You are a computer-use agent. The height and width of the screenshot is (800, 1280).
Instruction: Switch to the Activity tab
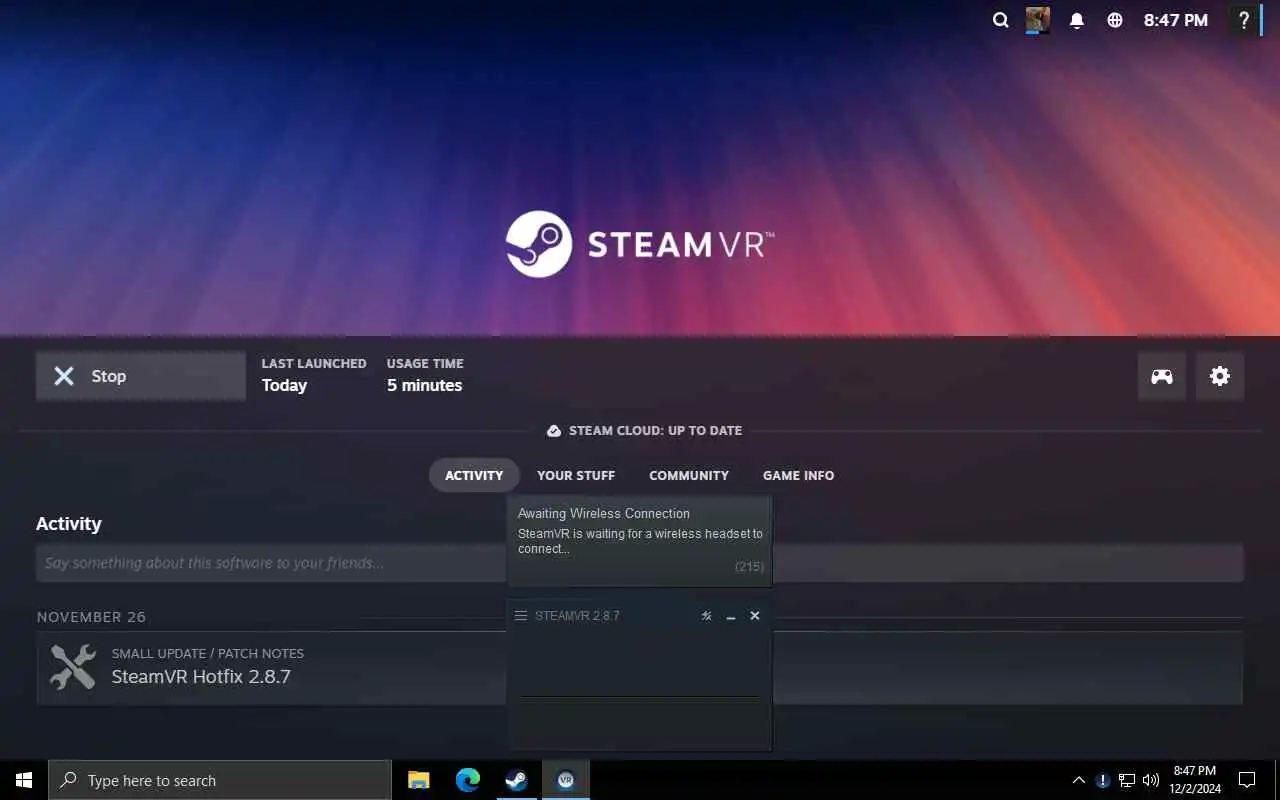coord(474,475)
